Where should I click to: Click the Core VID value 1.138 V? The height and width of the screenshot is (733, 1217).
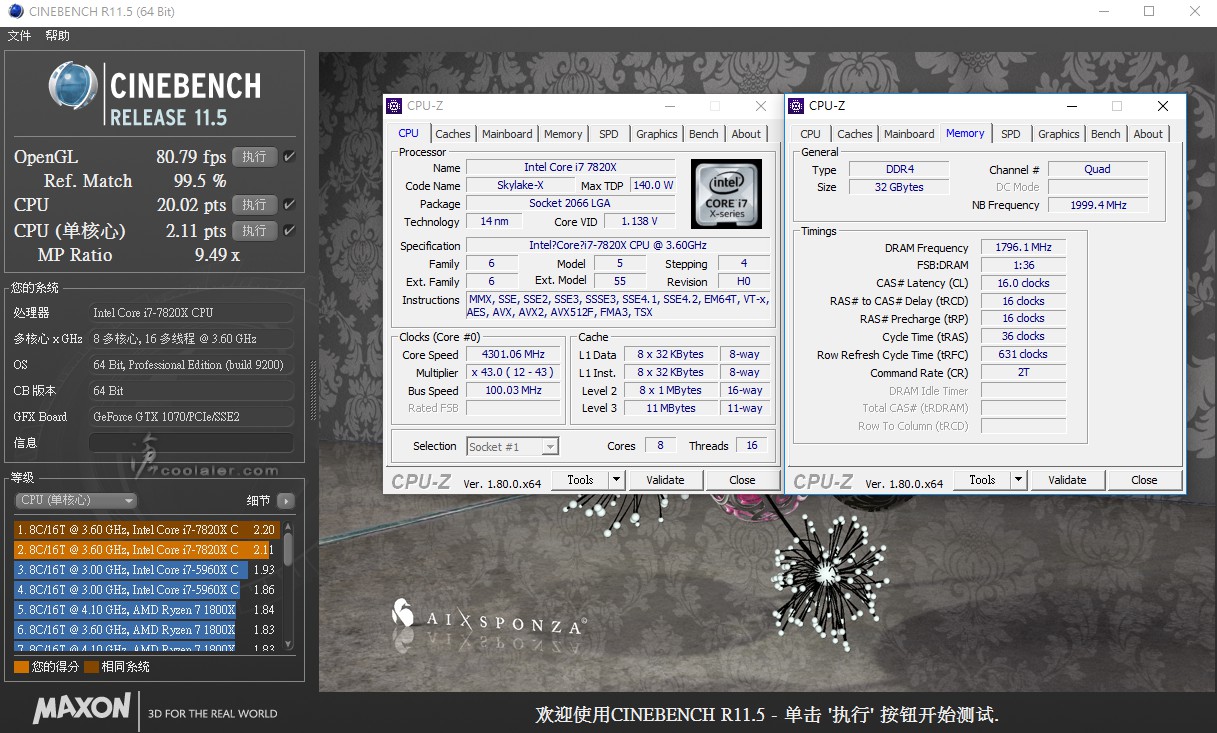[639, 222]
